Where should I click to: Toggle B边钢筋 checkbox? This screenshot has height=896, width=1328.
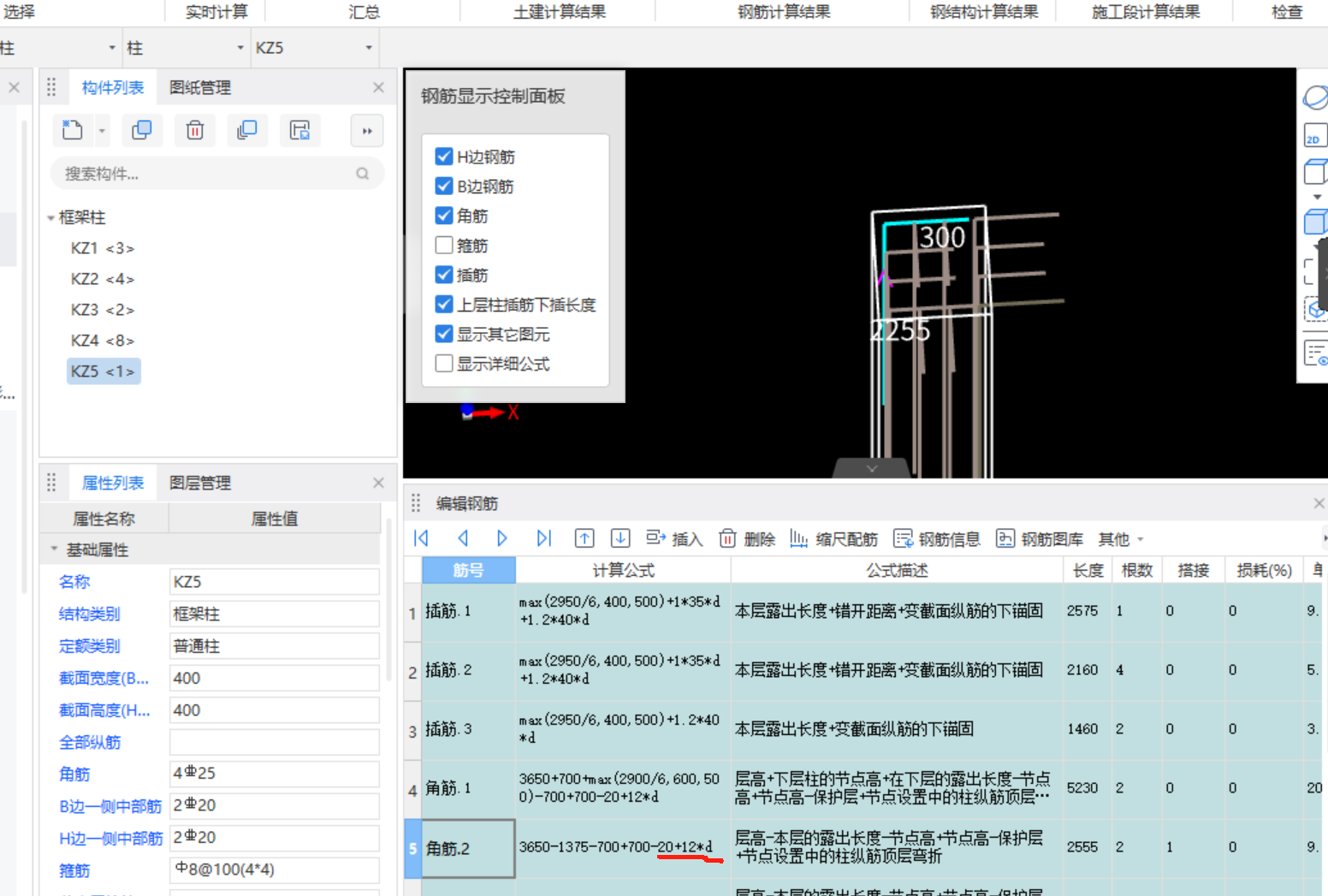pos(443,186)
